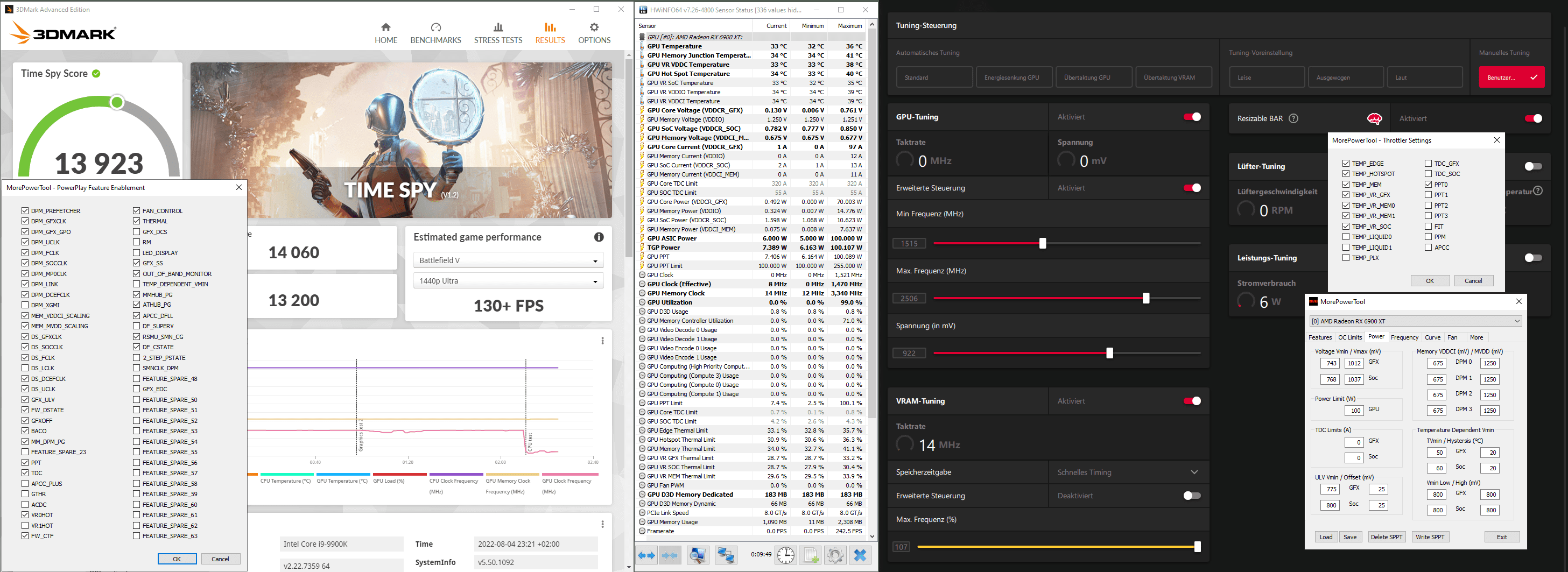Click HWiNFO collapse columns arrows button

tap(670, 555)
